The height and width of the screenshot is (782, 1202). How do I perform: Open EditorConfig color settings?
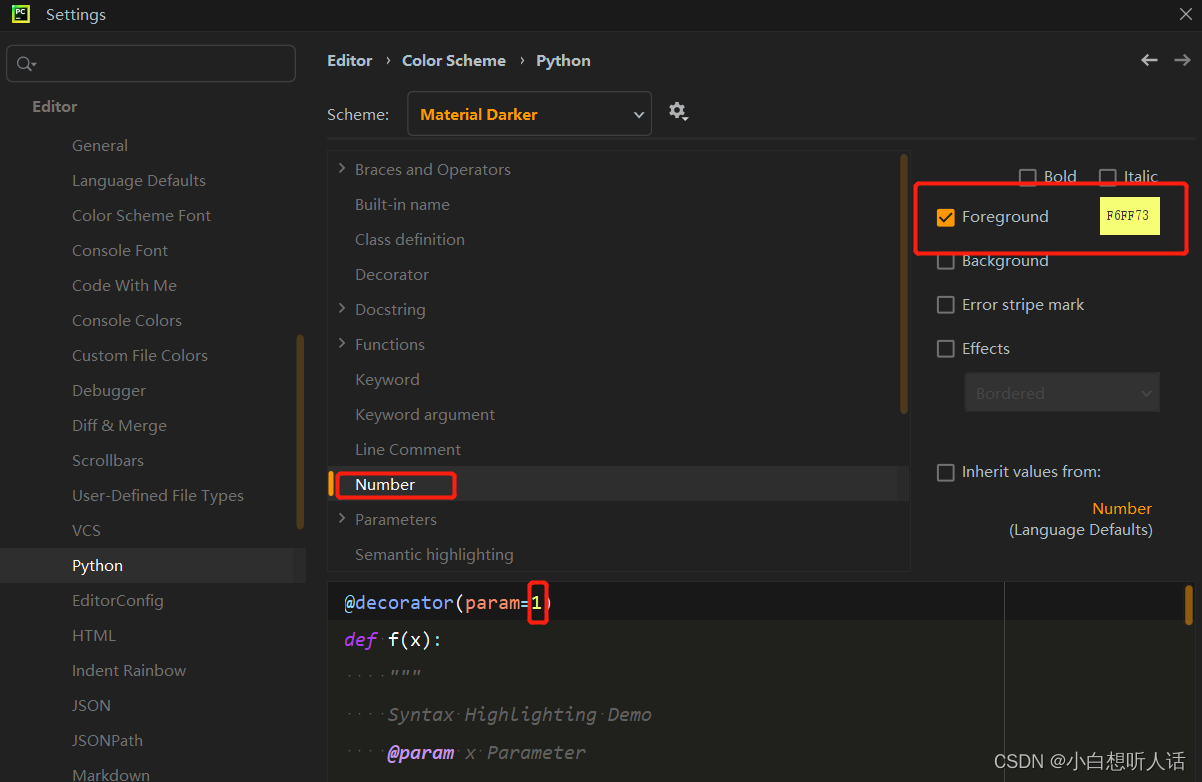117,600
